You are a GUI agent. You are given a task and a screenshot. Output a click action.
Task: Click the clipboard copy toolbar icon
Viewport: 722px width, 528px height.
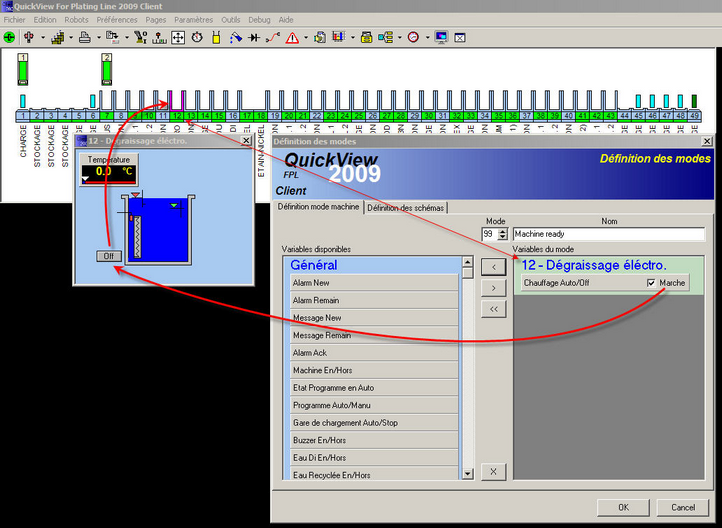(320, 37)
